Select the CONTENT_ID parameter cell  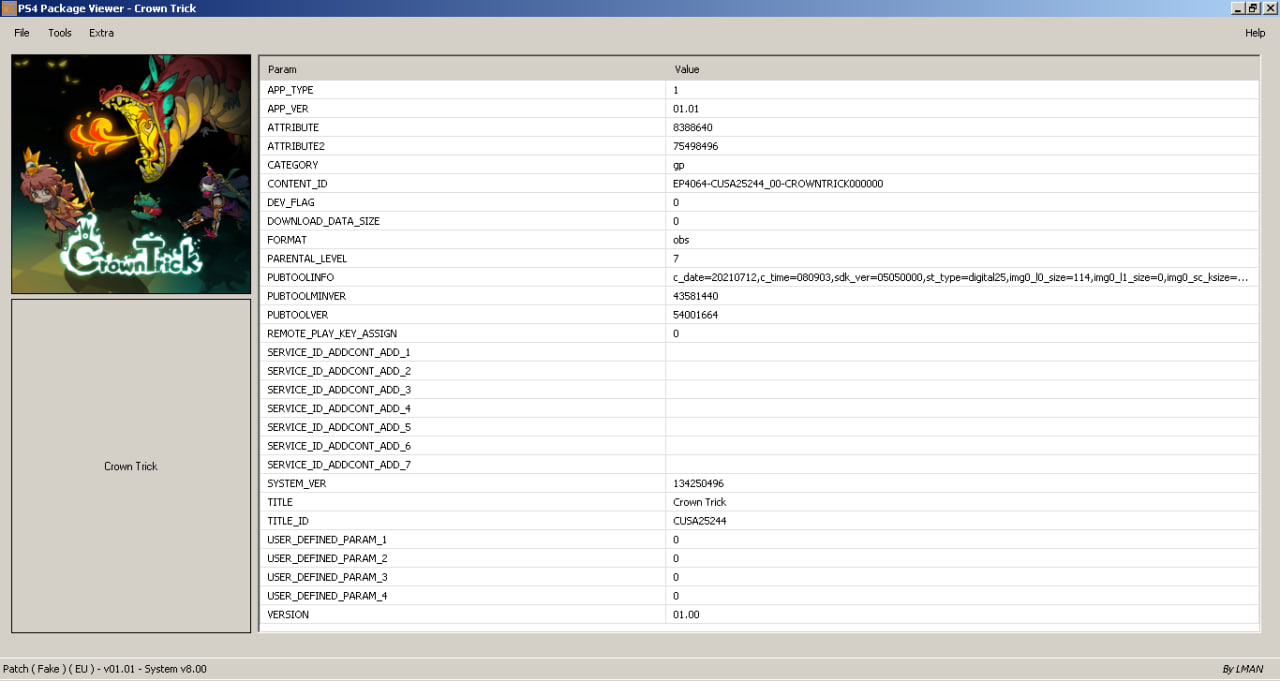click(462, 184)
